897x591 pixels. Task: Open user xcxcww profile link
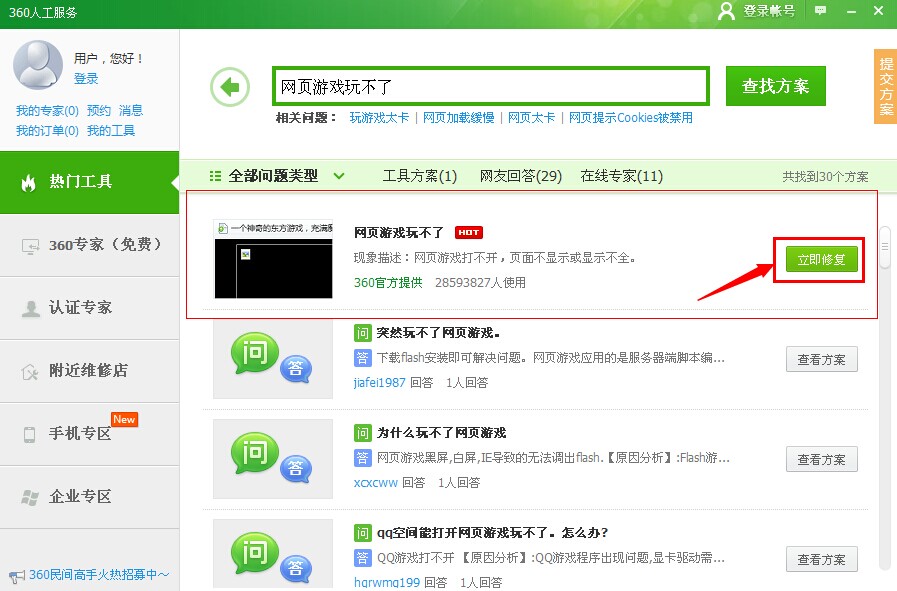tap(375, 483)
